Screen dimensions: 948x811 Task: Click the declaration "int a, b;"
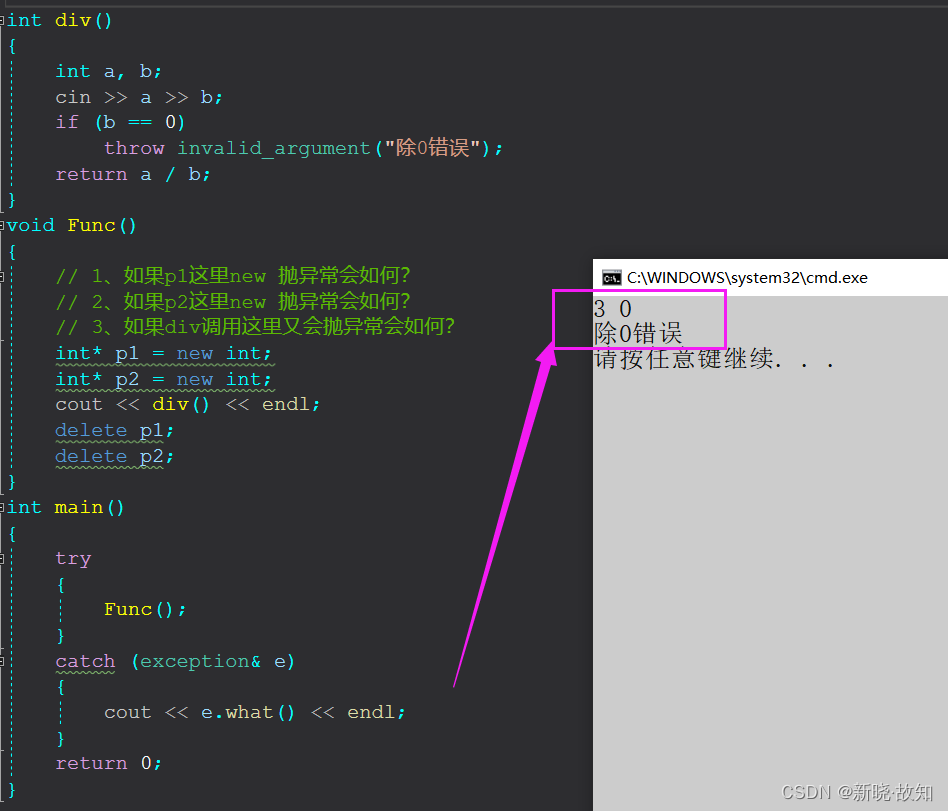[109, 71]
